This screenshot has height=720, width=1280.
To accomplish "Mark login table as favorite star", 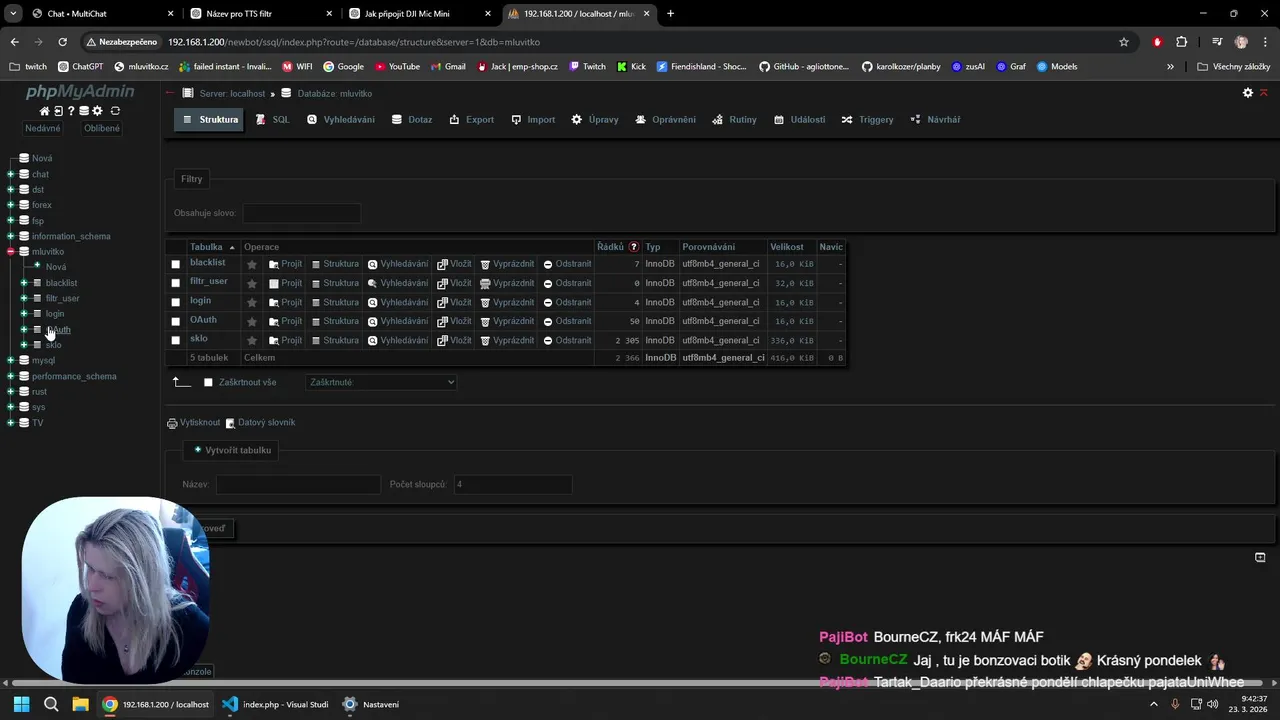I will [x=252, y=302].
